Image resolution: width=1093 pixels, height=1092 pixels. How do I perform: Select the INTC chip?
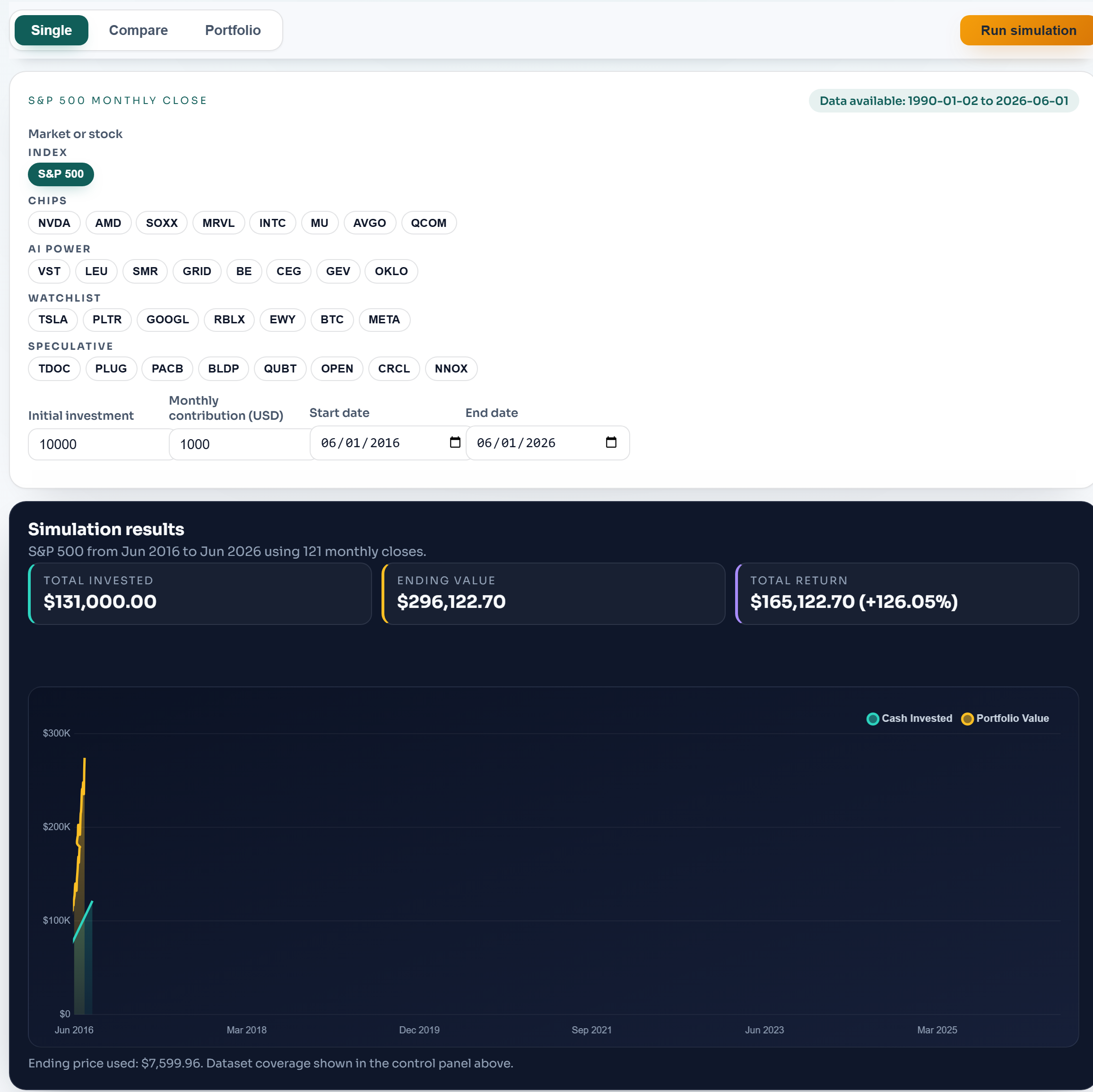272,223
